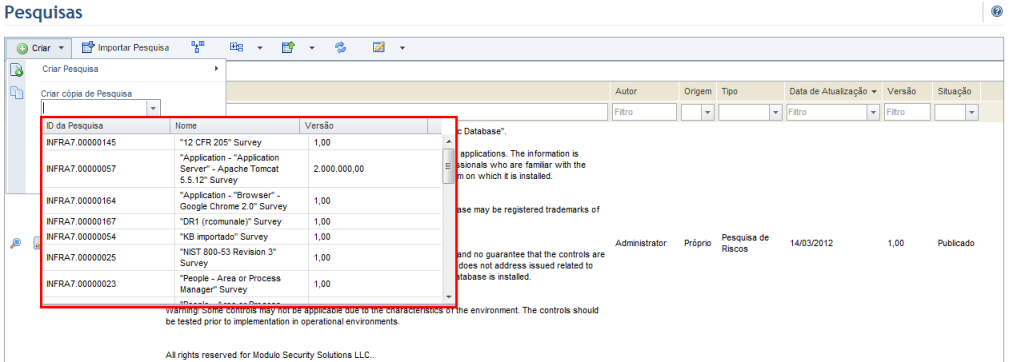Click Data de Atualização filter input
Viewport: 1013px width, 362px height.
(x=827, y=112)
